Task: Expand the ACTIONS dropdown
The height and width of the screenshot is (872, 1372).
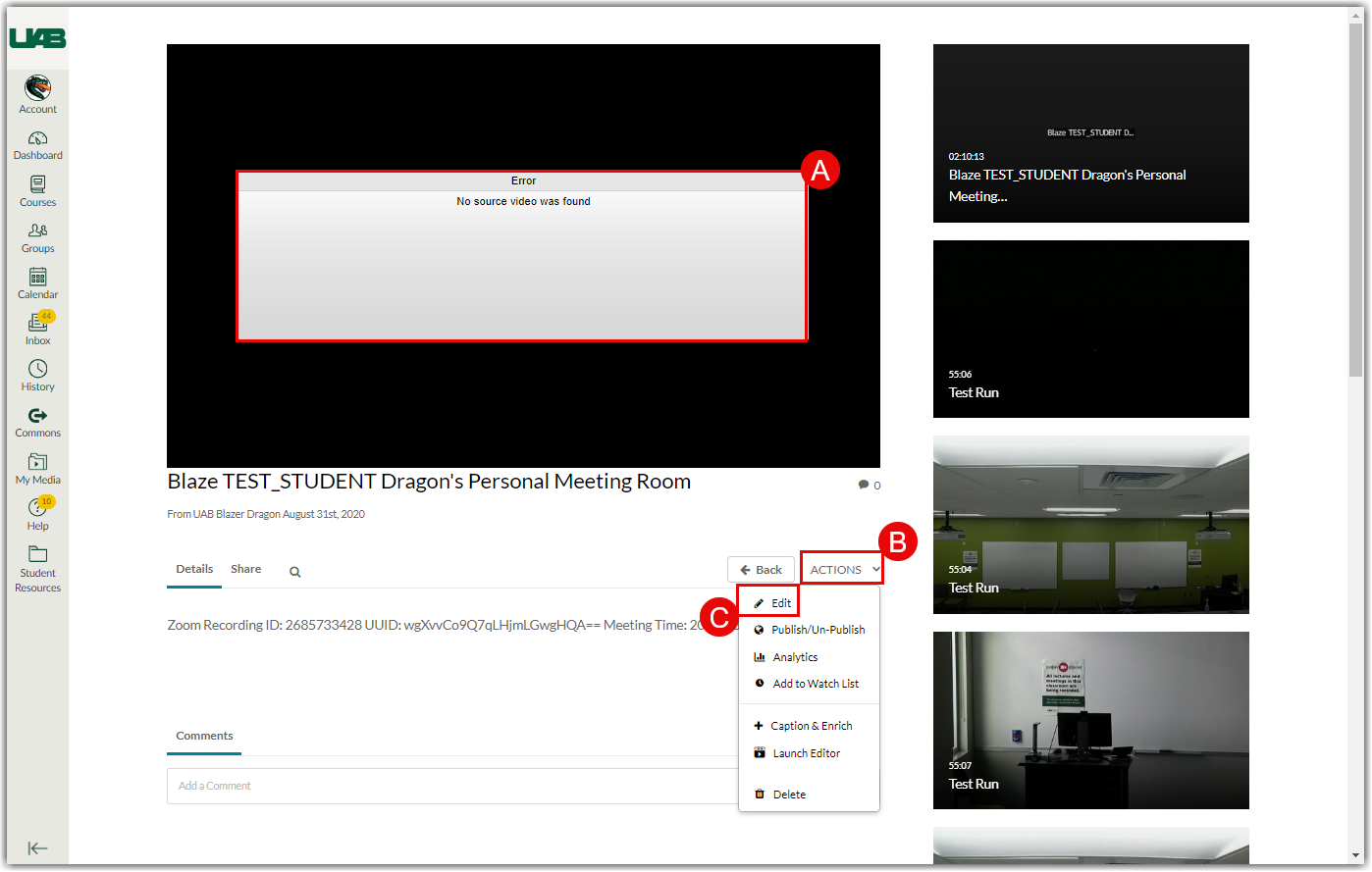Action: pos(842,570)
